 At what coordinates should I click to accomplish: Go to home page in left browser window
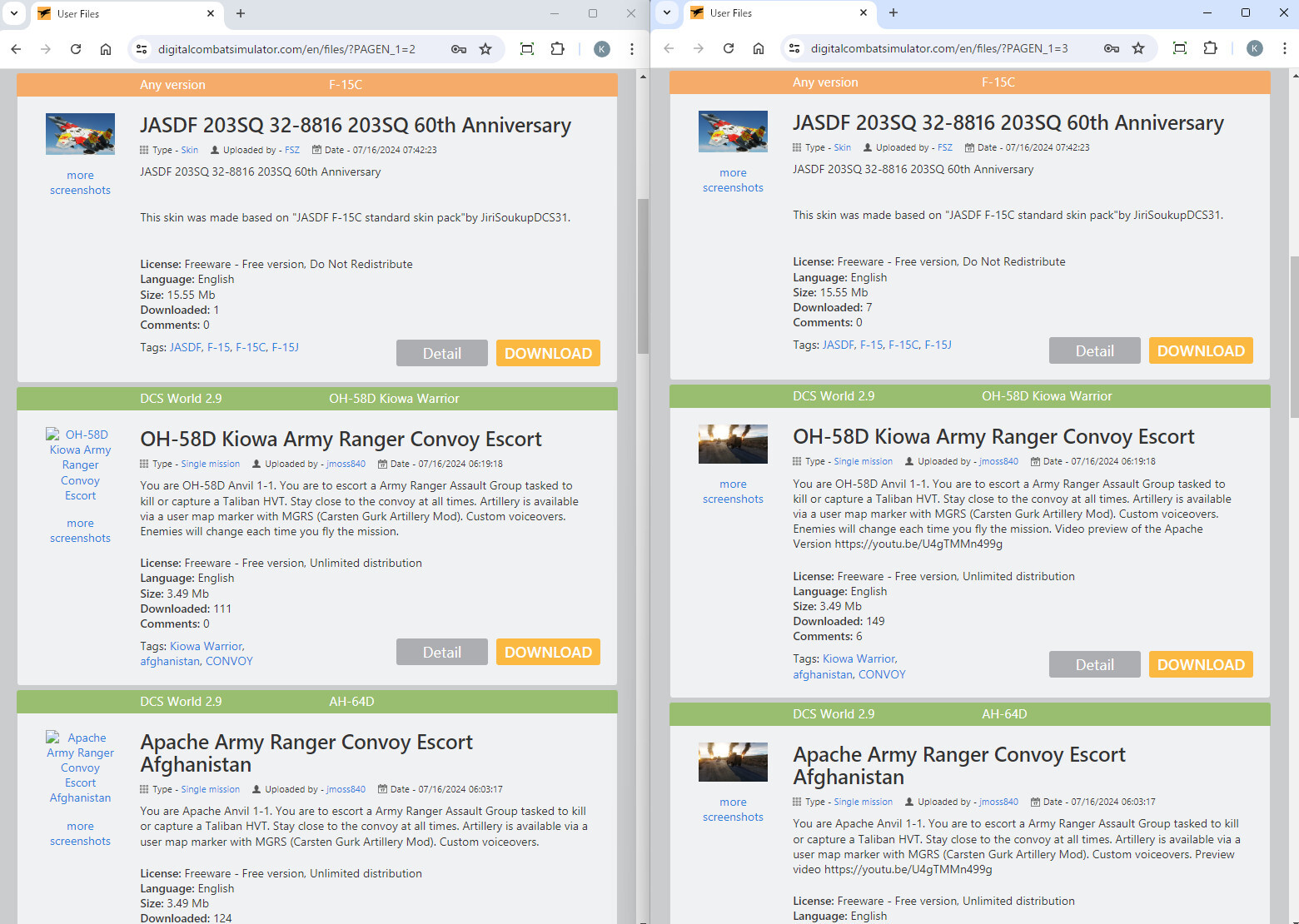pyautogui.click(x=106, y=49)
